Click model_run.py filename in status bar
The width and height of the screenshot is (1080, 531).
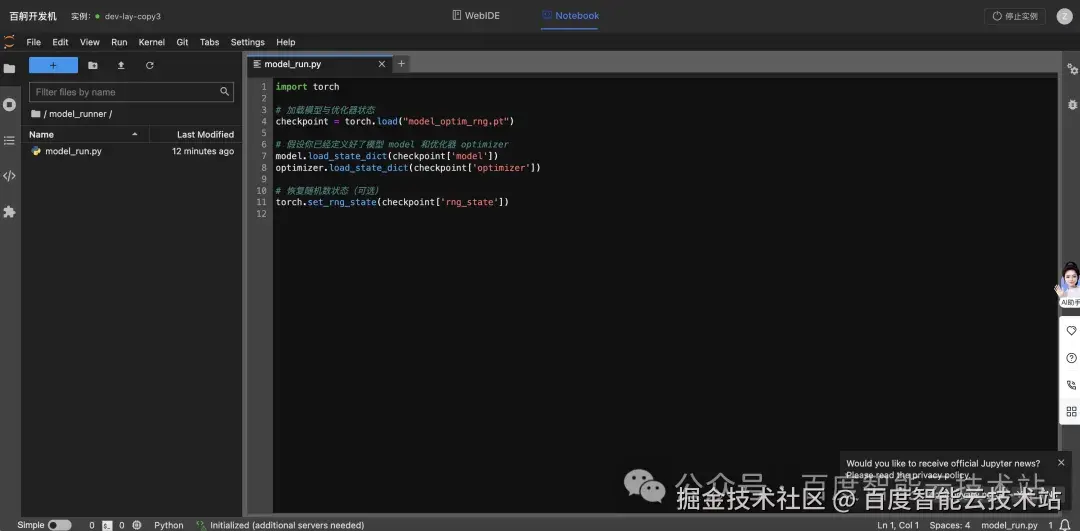[x=1009, y=525]
